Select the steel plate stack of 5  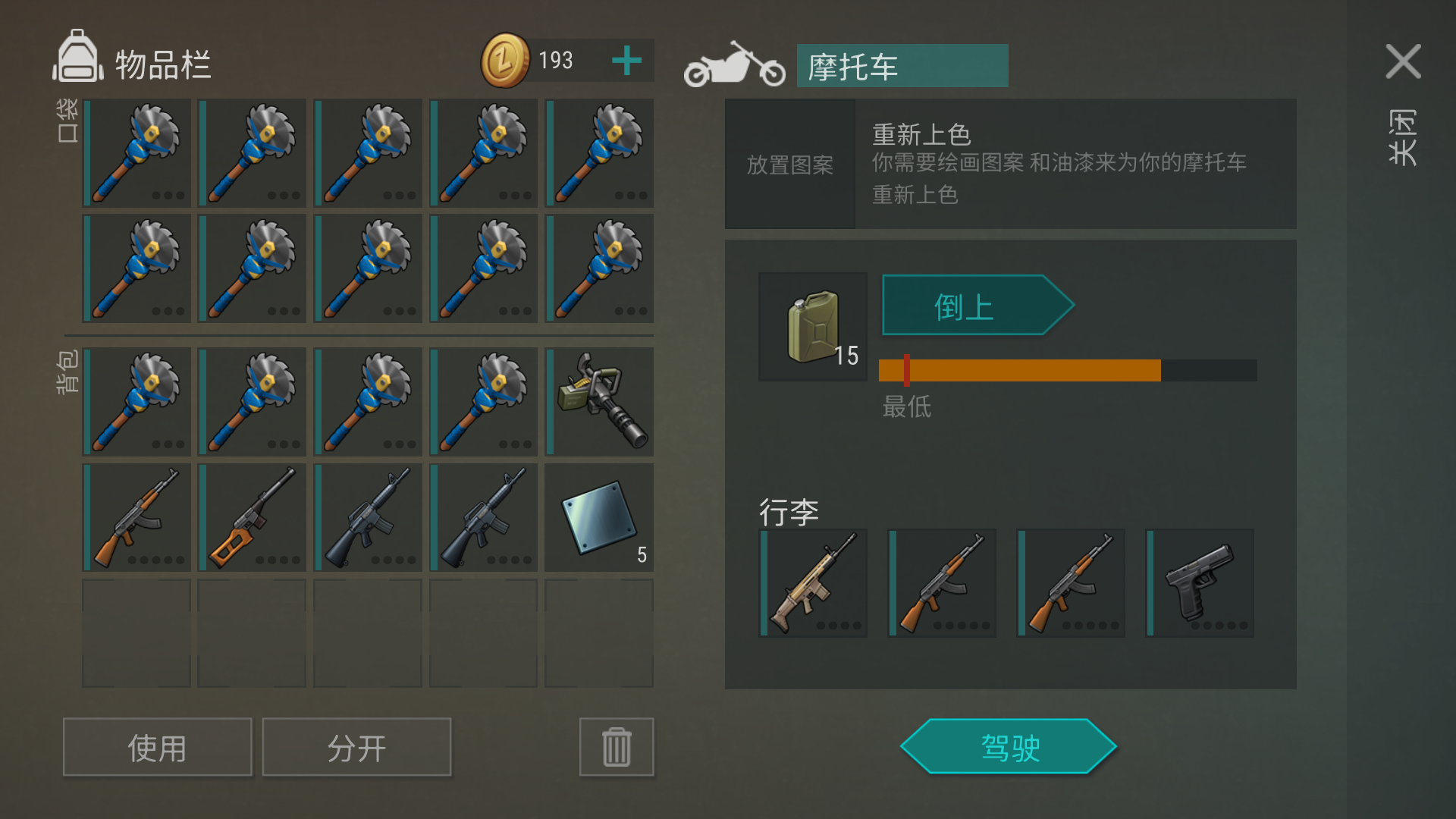click(x=599, y=518)
